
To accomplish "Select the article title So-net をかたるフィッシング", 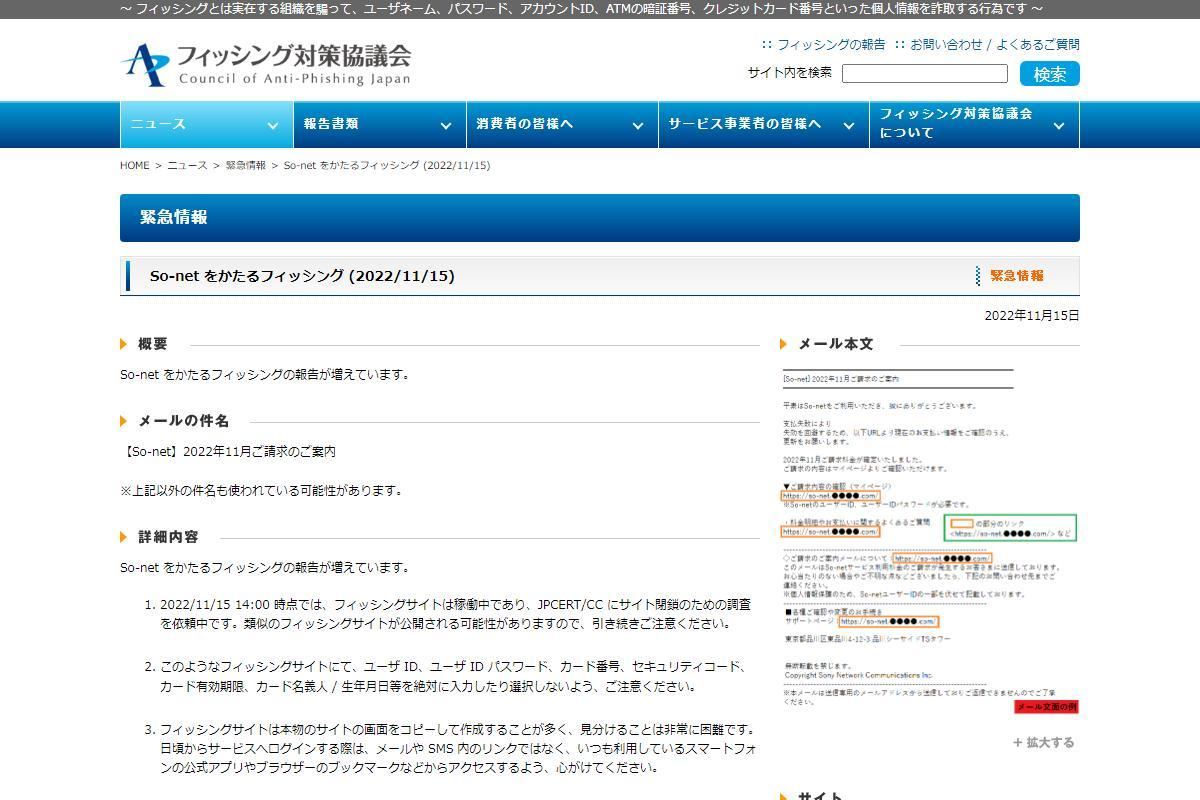I will click(302, 276).
